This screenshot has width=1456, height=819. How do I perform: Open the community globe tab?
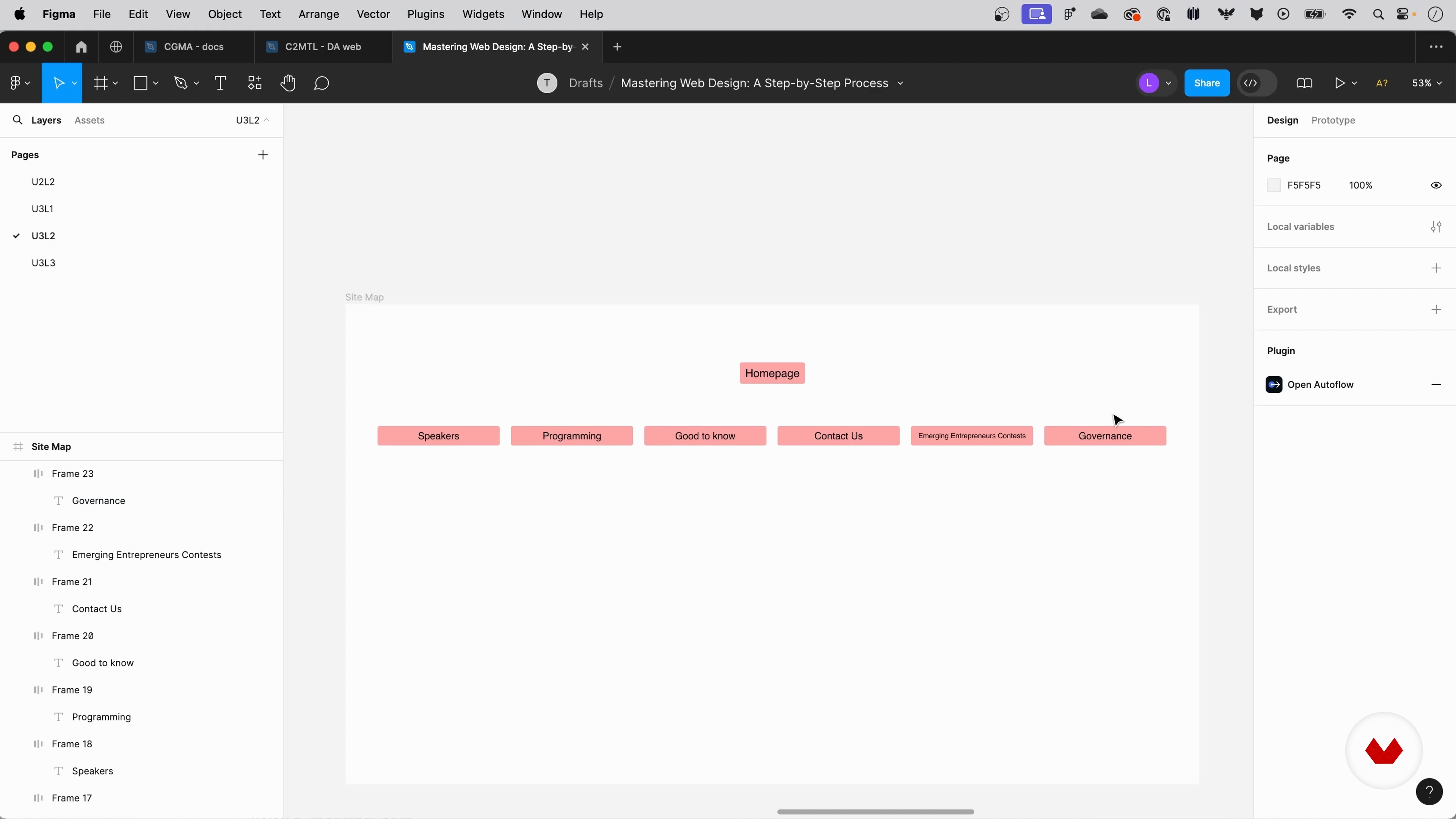coord(116,47)
